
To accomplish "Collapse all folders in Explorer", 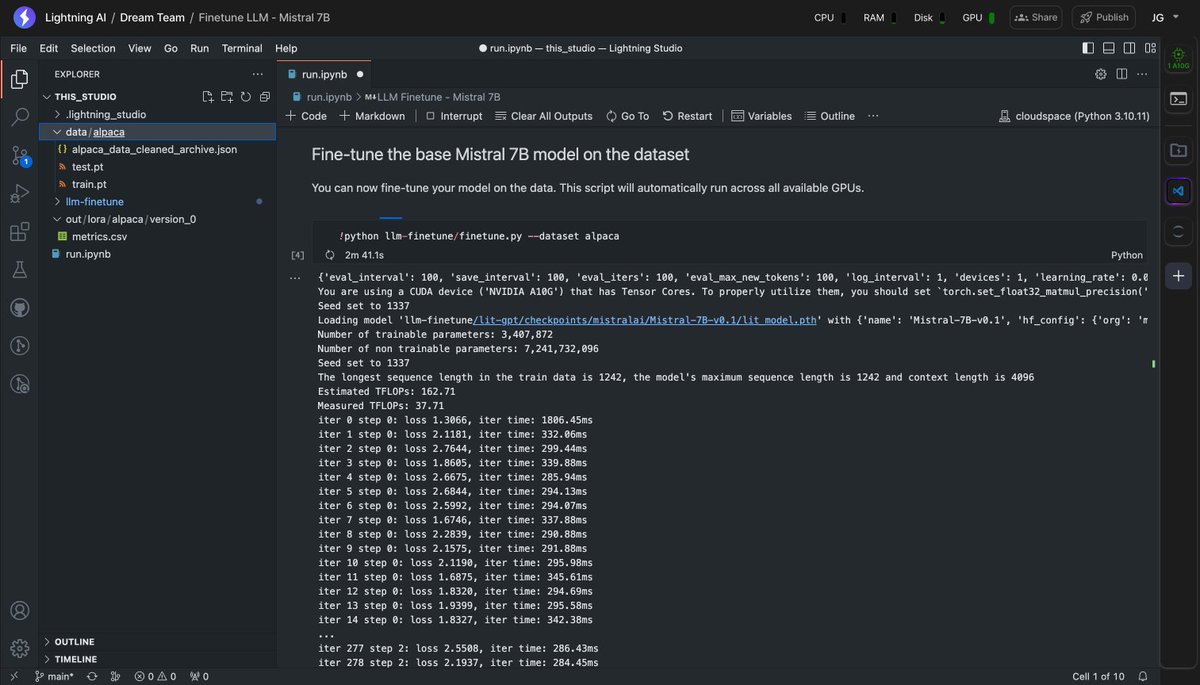I will tap(264, 97).
